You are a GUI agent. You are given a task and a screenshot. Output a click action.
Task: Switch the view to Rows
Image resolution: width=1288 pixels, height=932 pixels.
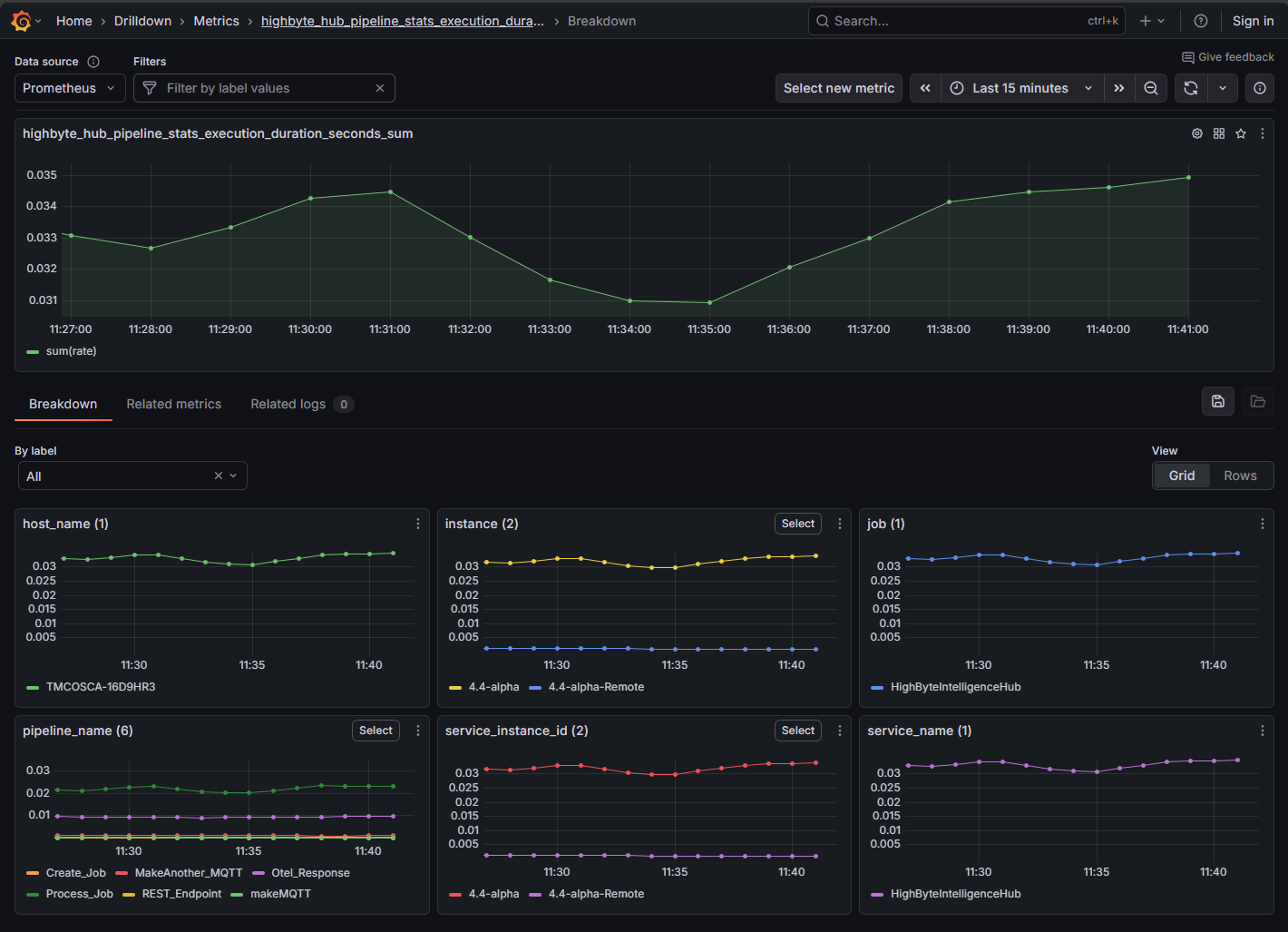coord(1240,476)
